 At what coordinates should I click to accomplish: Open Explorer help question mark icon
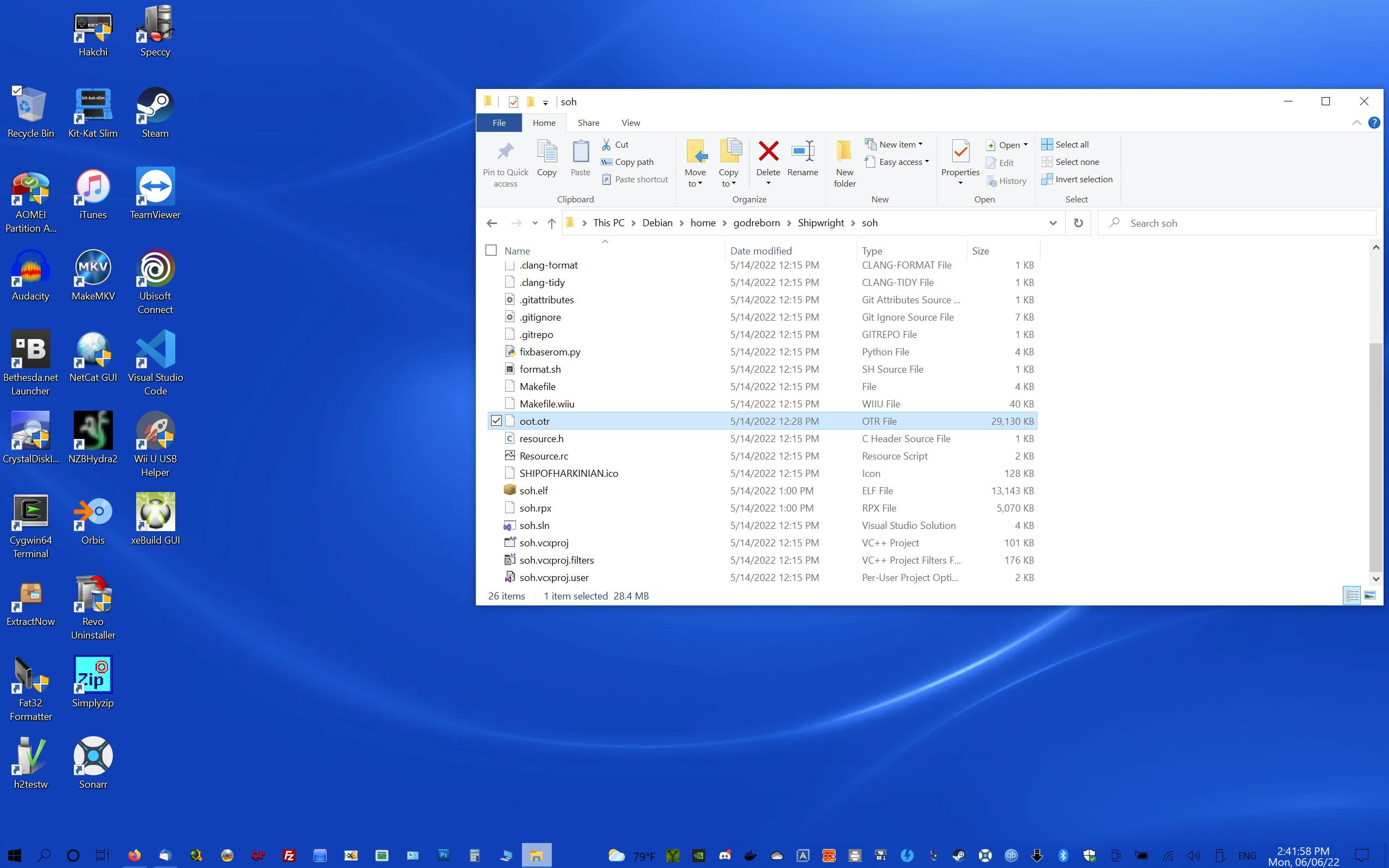(1374, 122)
